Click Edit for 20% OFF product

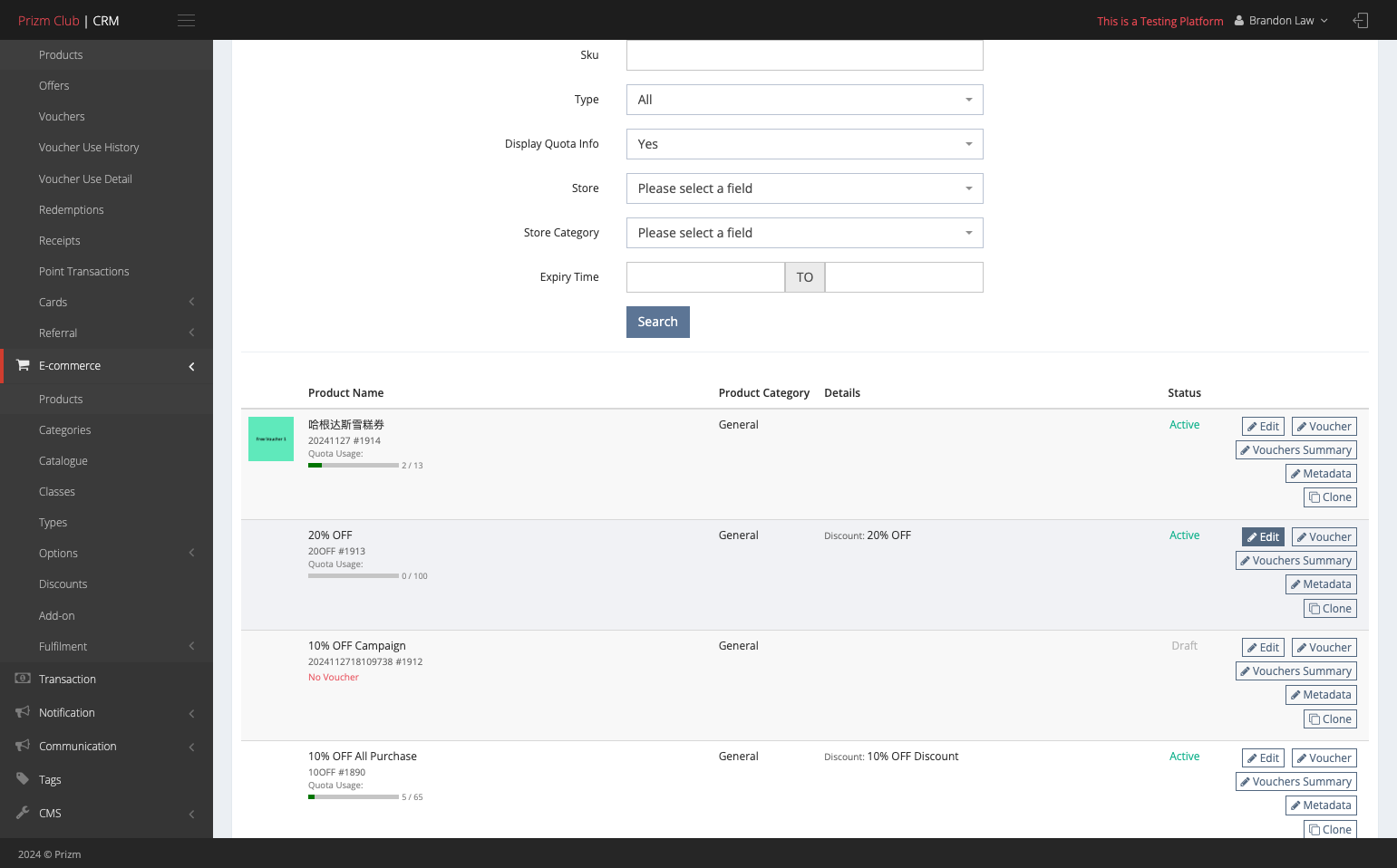pyautogui.click(x=1263, y=536)
